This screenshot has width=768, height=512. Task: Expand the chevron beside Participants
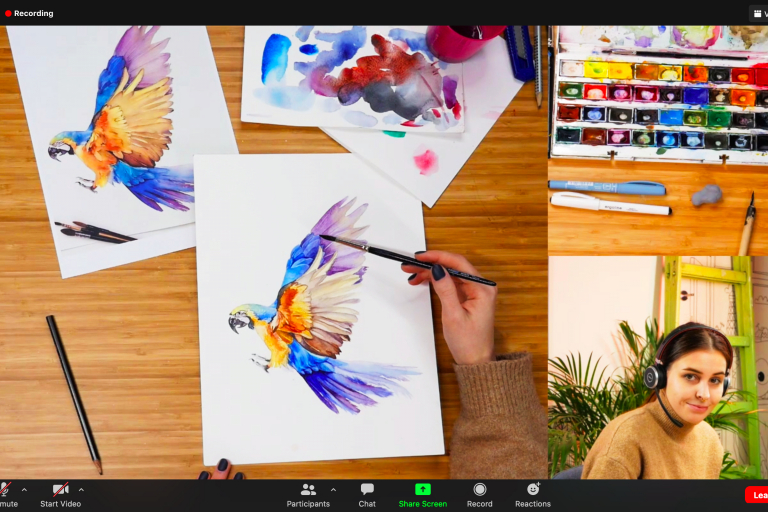tap(333, 490)
